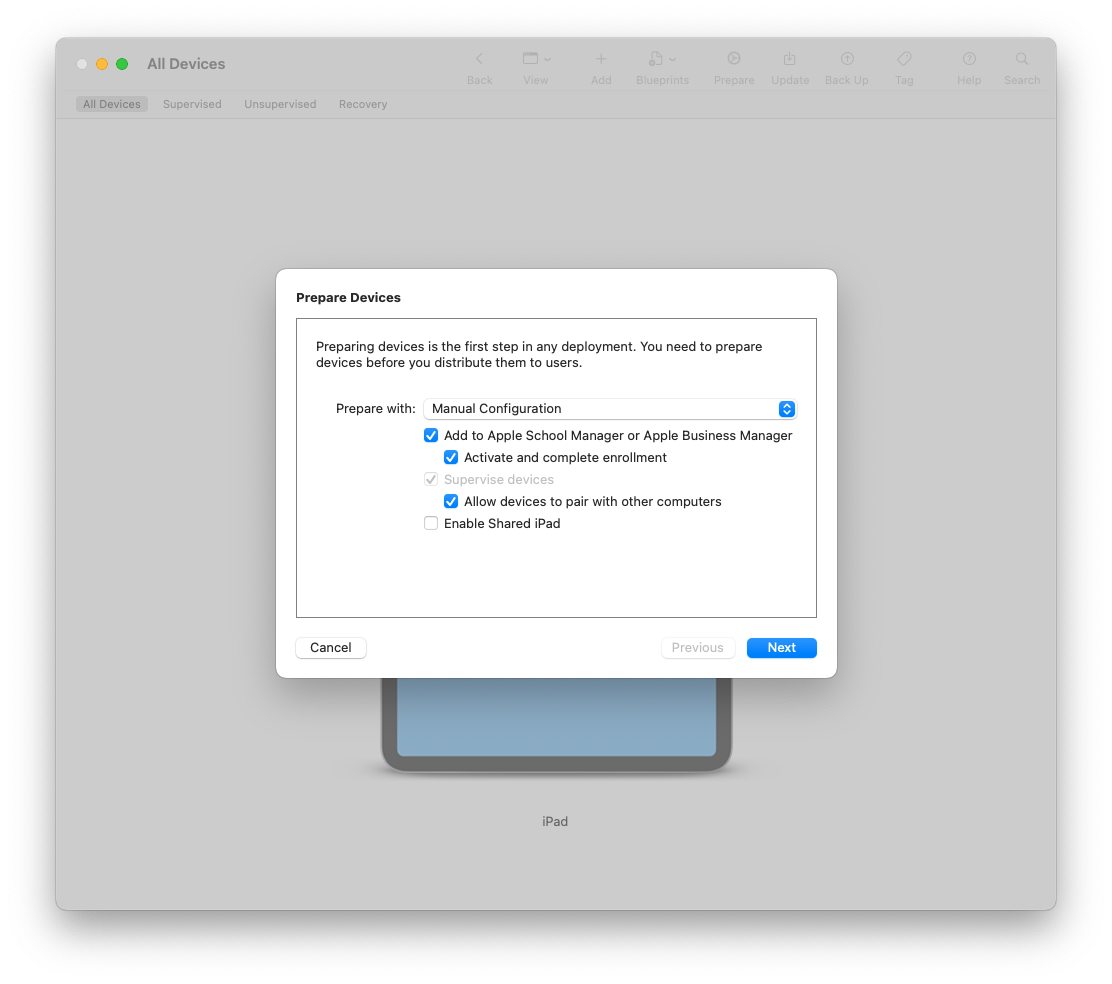Viewport: 1112px width, 984px height.
Task: Switch to the Recovery tab
Action: click(363, 104)
